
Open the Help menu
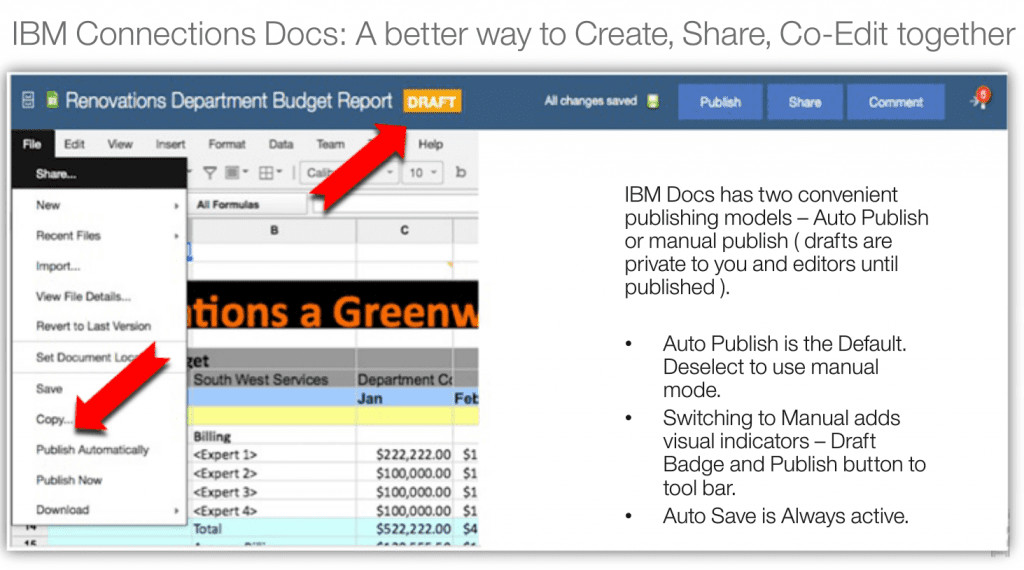(x=430, y=144)
